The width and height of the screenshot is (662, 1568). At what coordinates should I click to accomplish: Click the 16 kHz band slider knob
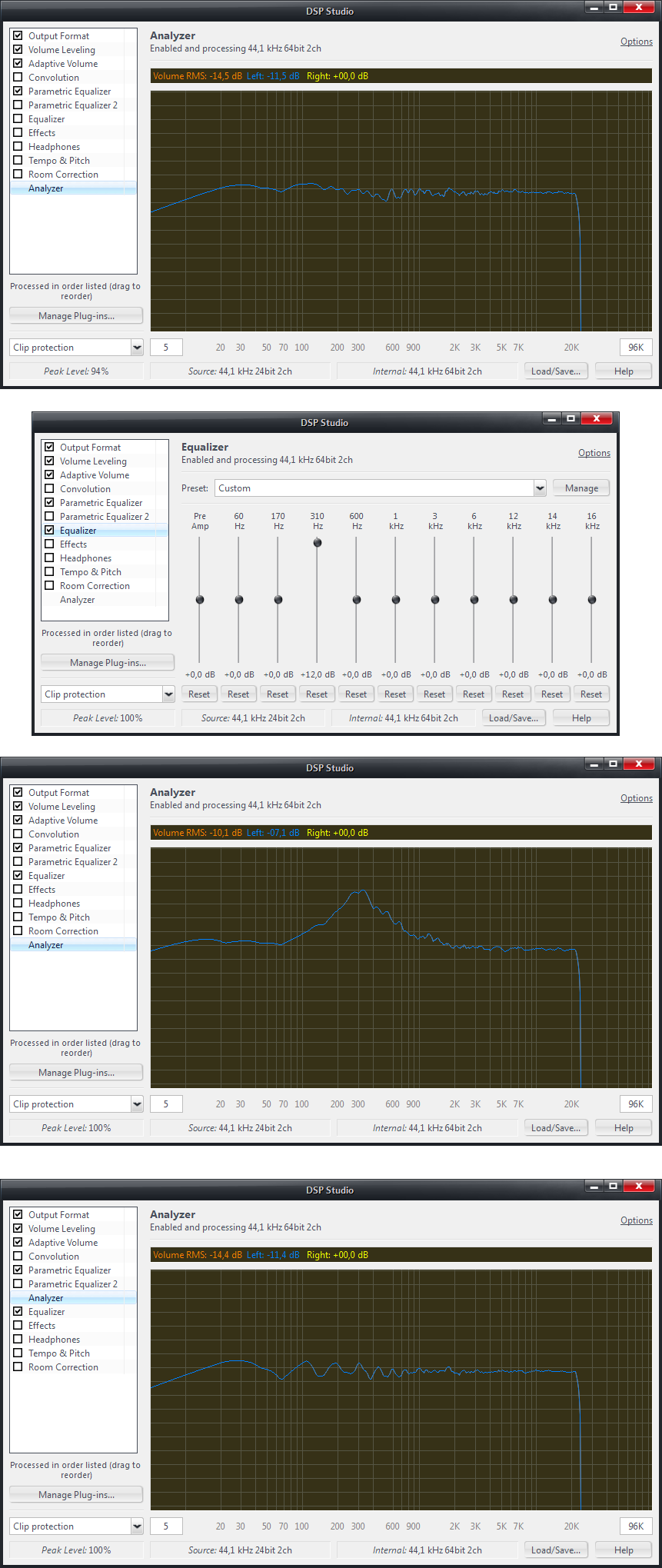pyautogui.click(x=592, y=600)
